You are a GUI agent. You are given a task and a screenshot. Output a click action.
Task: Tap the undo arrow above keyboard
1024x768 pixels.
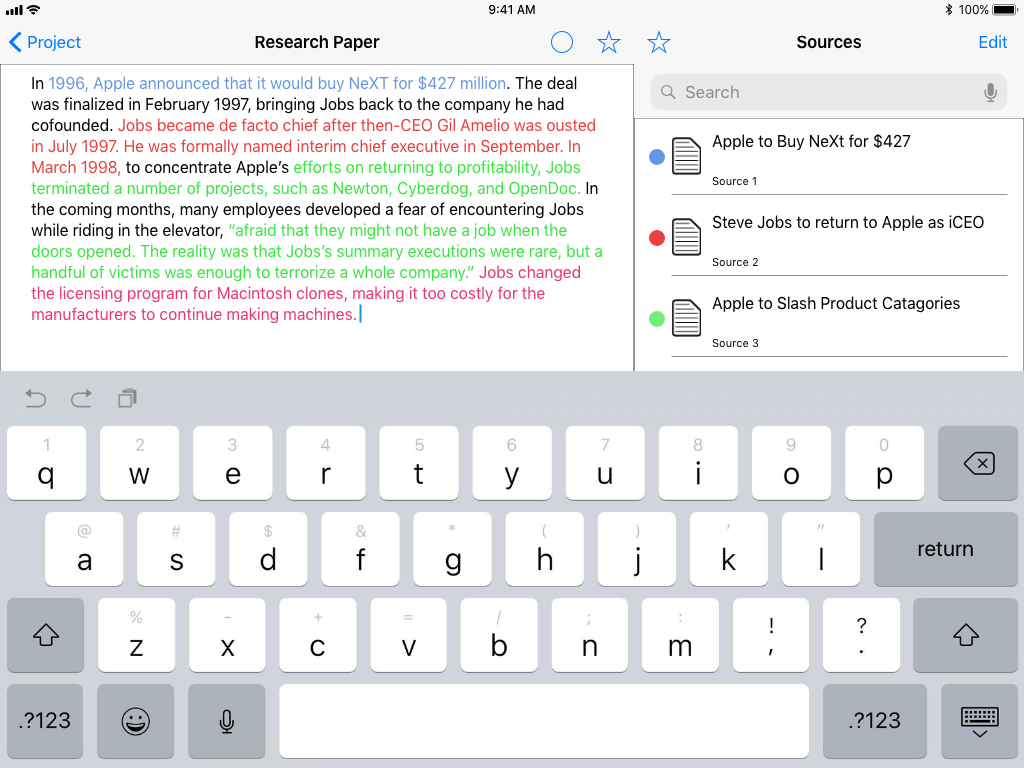35,398
